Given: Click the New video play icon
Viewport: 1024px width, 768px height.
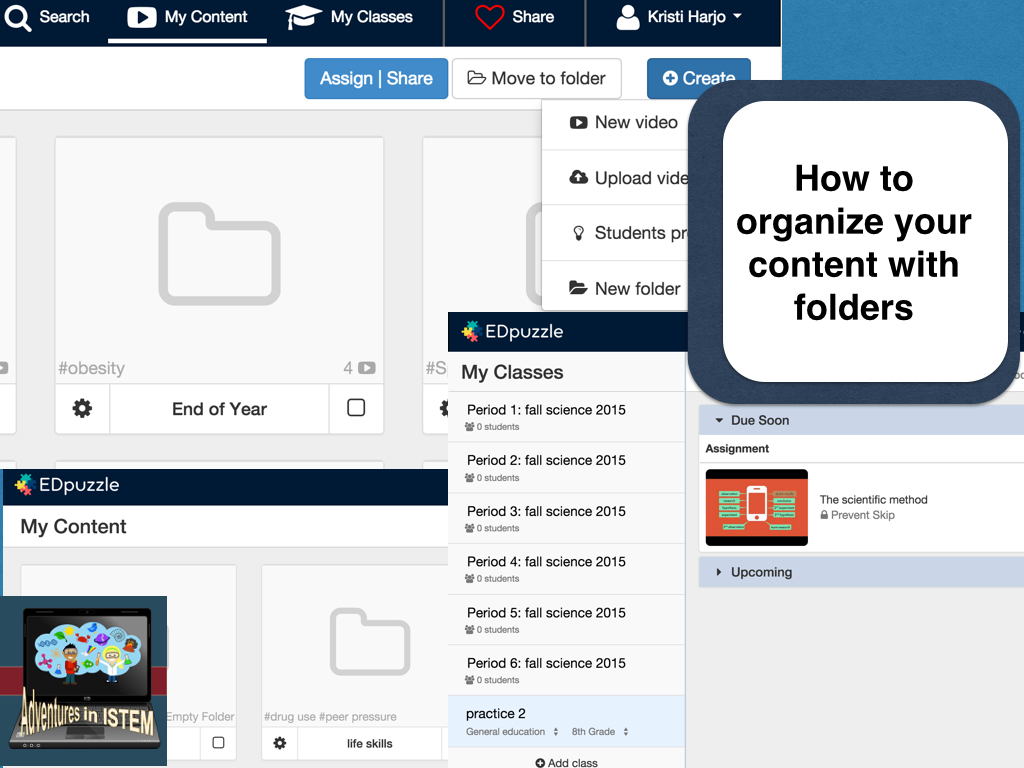Looking at the screenshot, I should 579,123.
